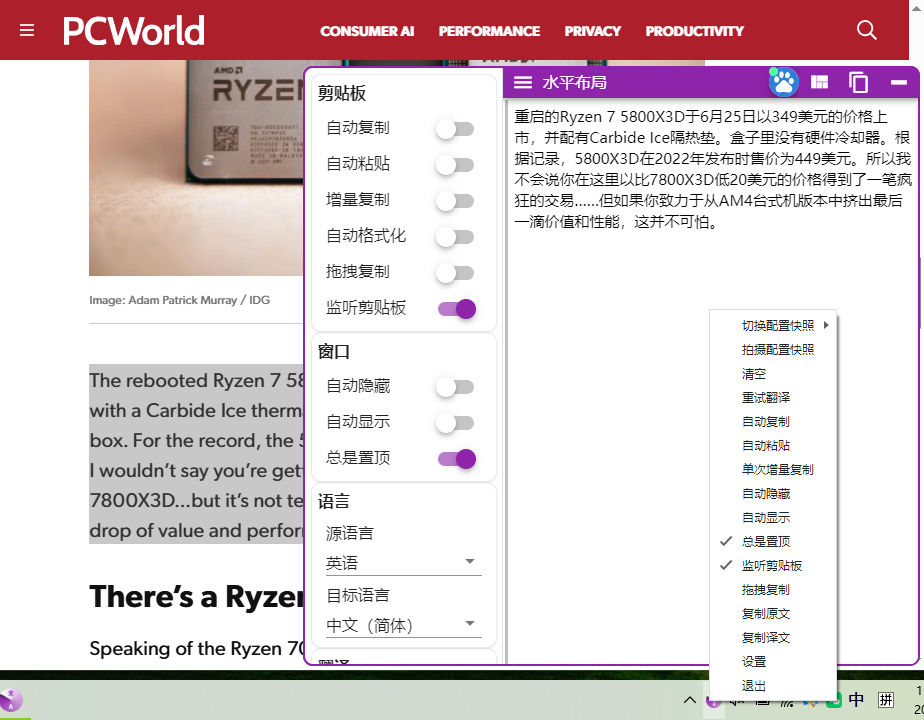Uncheck 总是置顶 in the context menu
Image resolution: width=924 pixels, height=720 pixels.
(x=773, y=541)
